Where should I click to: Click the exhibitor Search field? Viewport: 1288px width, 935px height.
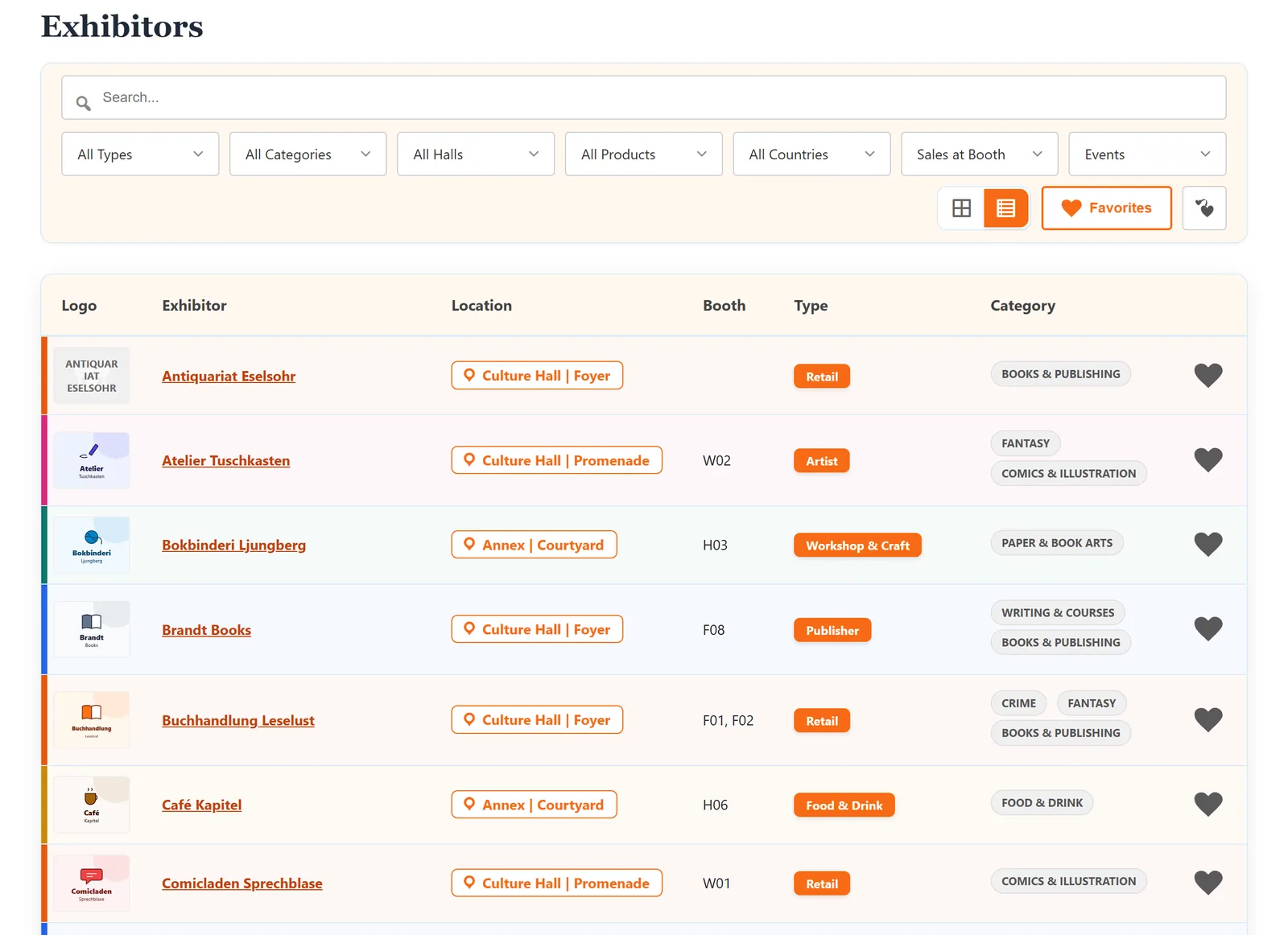[644, 97]
